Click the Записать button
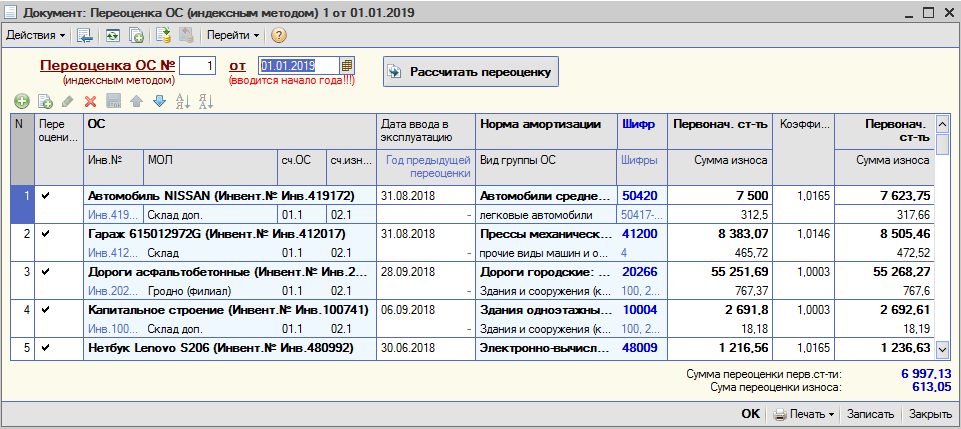The height and width of the screenshot is (429, 961). [870, 414]
